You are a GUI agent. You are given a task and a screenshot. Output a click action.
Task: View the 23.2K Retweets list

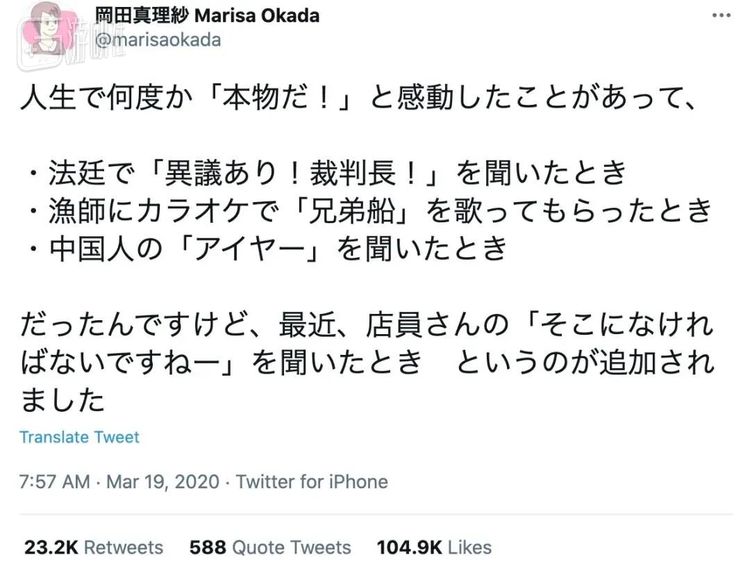93,547
